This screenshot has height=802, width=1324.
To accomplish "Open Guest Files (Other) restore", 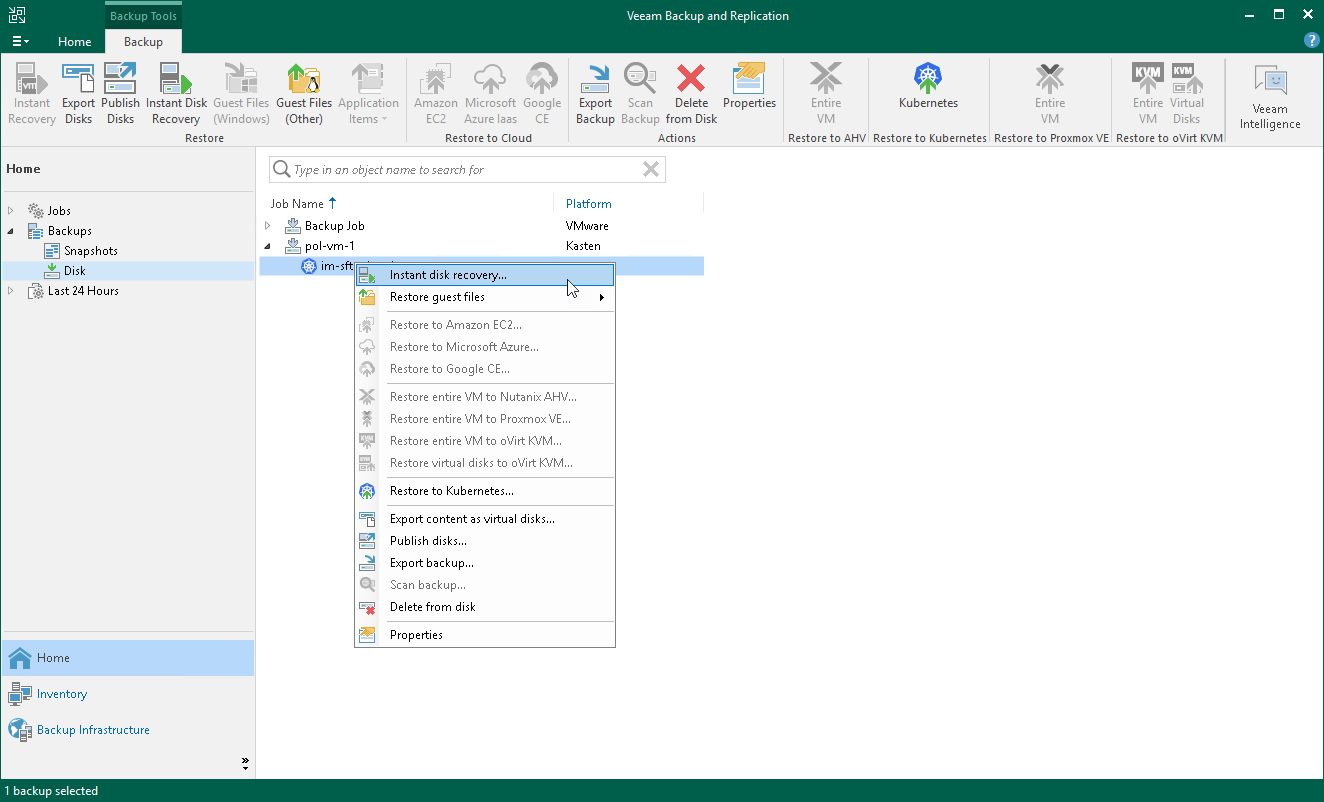I will (x=304, y=94).
